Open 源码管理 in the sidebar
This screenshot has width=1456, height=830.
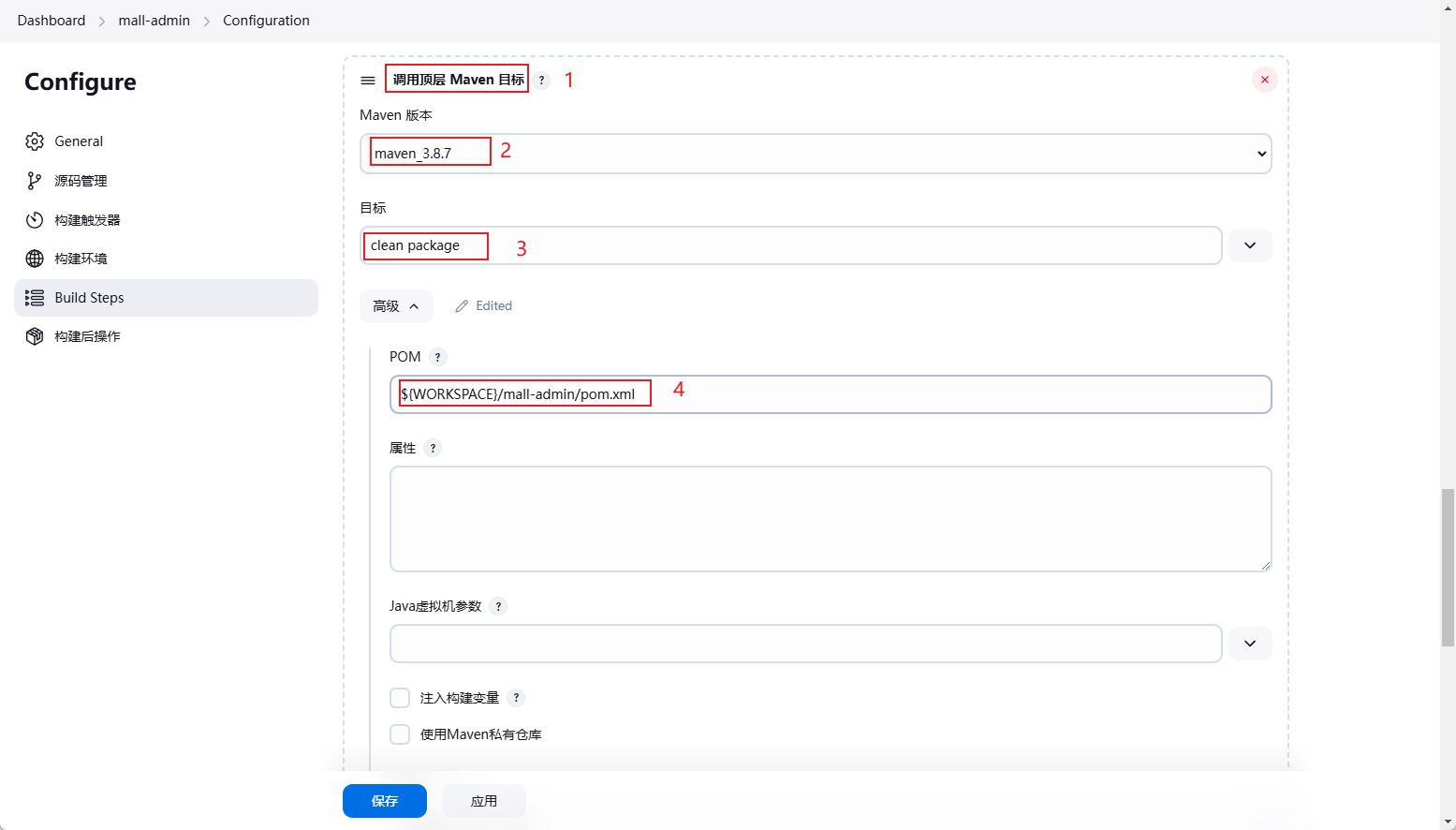click(81, 181)
